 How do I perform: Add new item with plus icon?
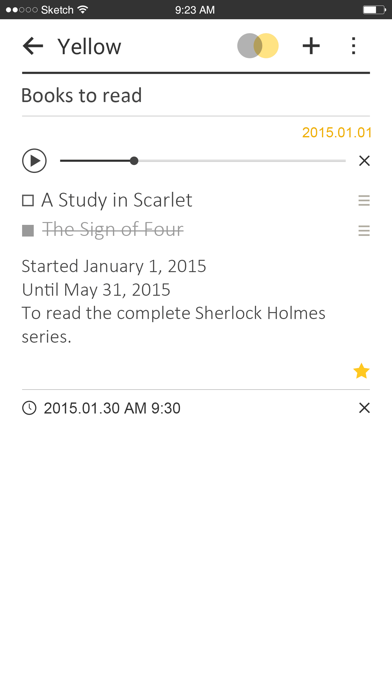point(311,46)
